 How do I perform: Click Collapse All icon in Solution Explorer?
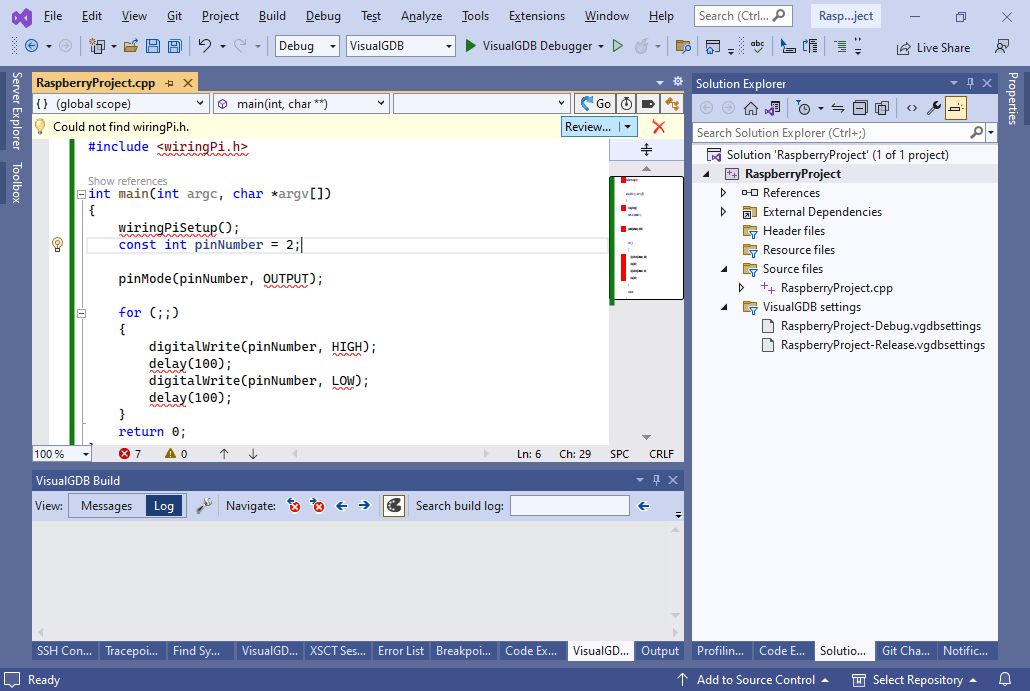[x=860, y=108]
